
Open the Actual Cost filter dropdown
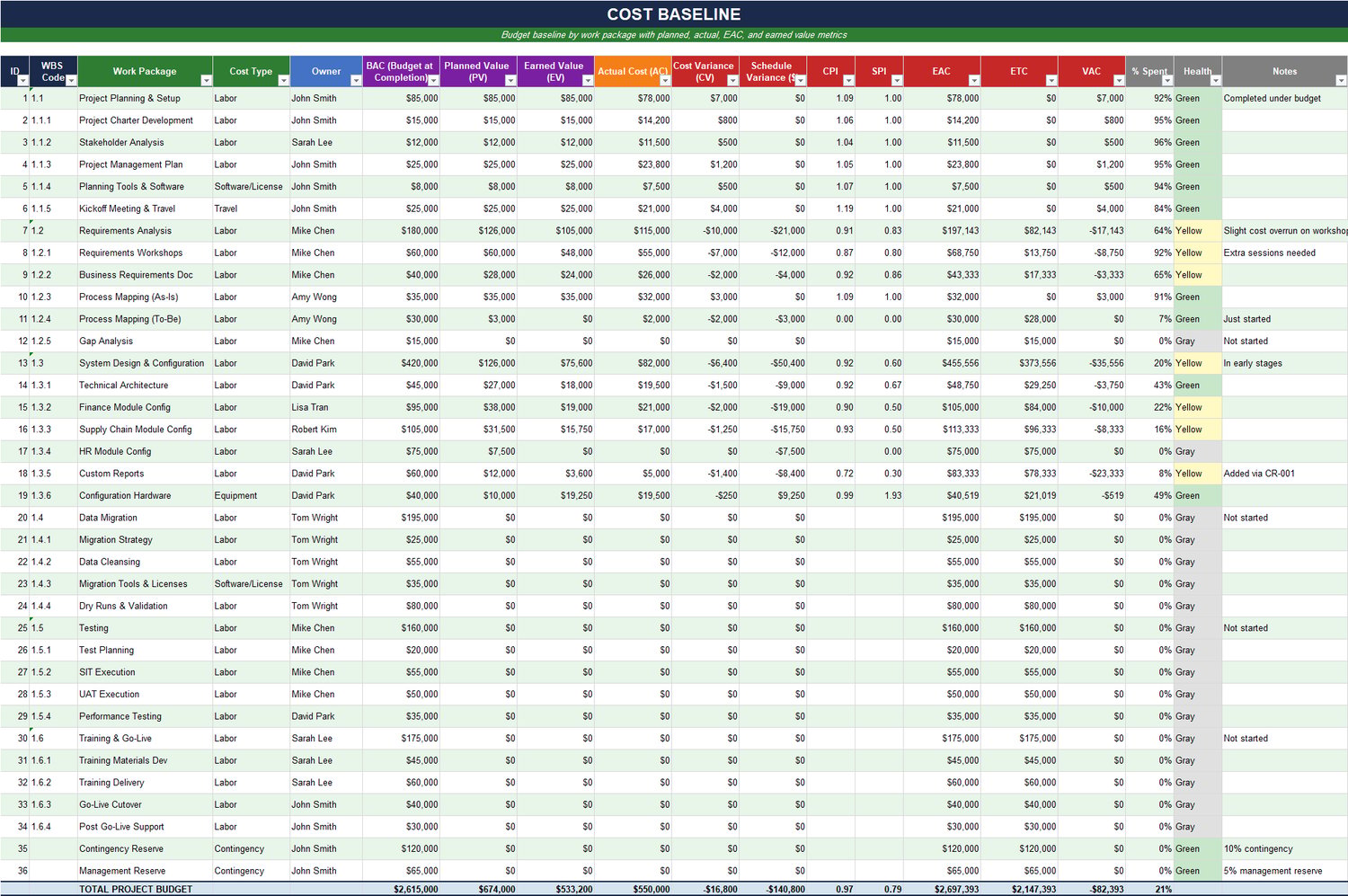click(665, 81)
